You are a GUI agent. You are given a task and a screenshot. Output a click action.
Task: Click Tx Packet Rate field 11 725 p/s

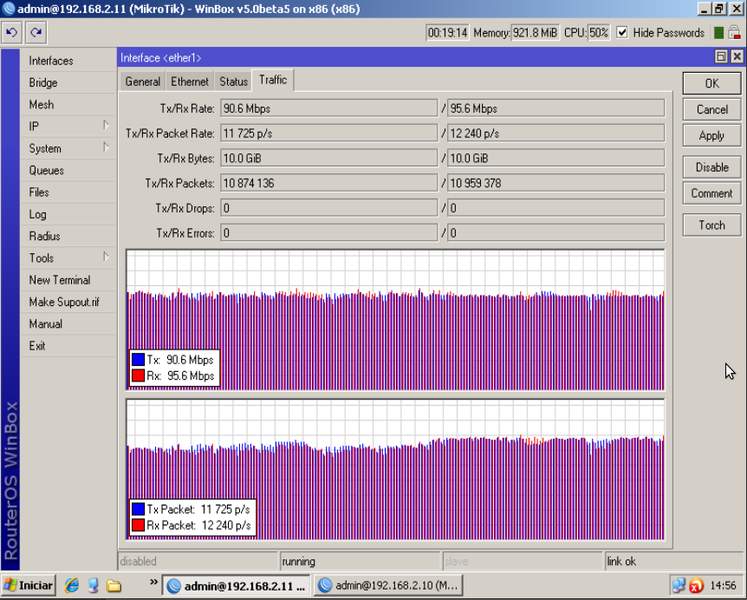[329, 133]
